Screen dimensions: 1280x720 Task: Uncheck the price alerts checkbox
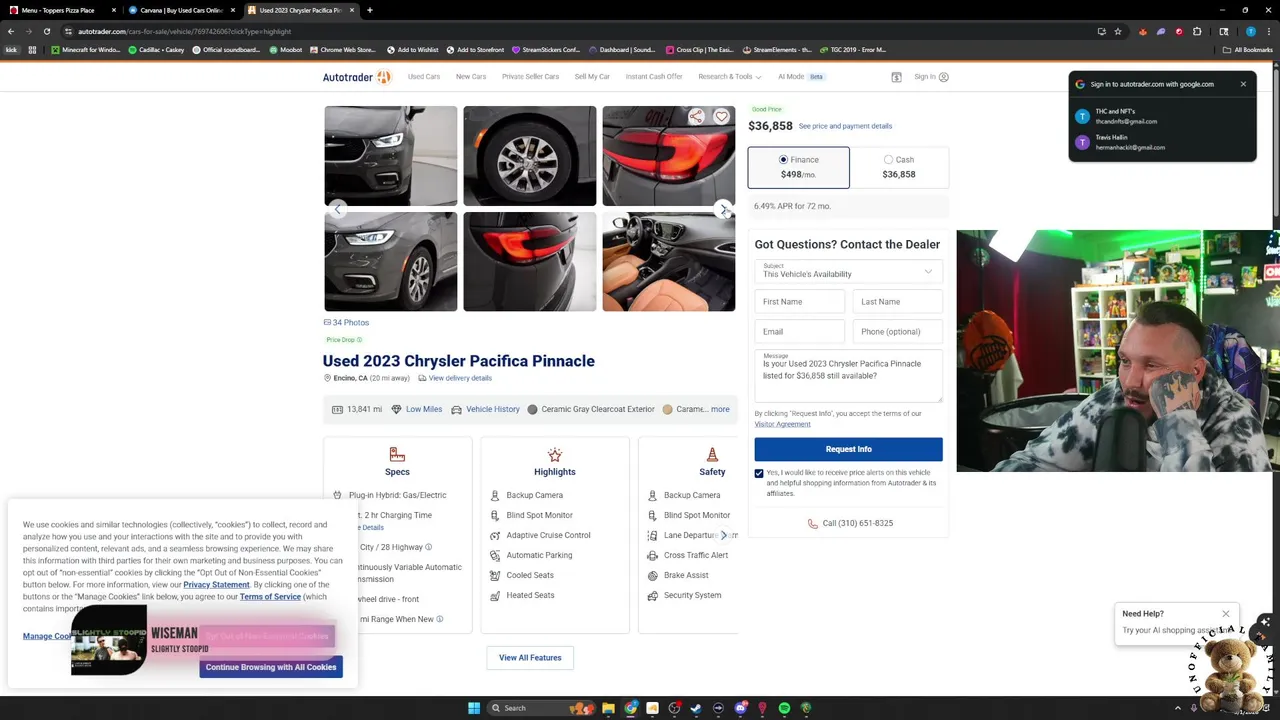(x=759, y=473)
